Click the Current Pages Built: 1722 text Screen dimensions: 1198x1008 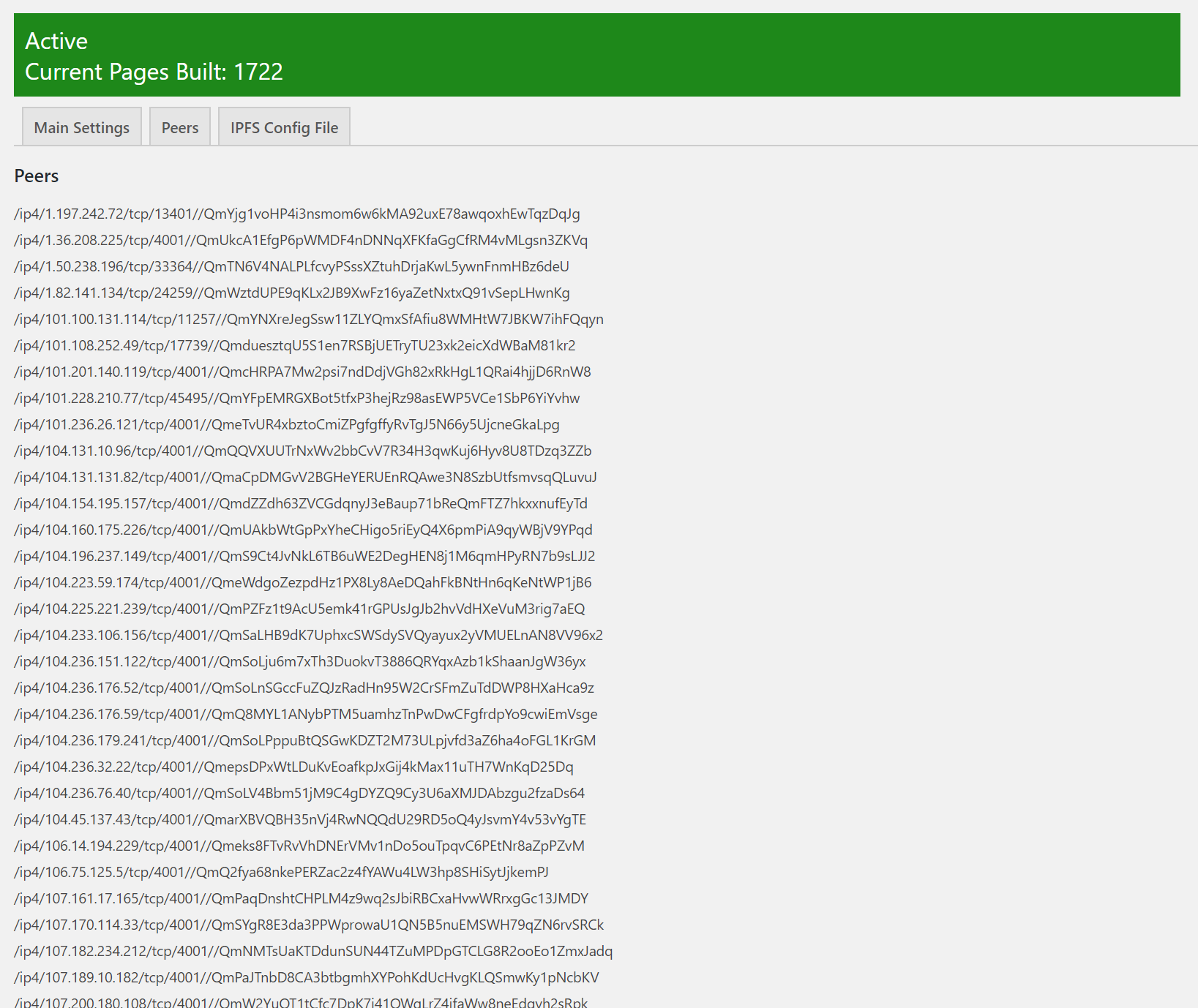tap(154, 72)
